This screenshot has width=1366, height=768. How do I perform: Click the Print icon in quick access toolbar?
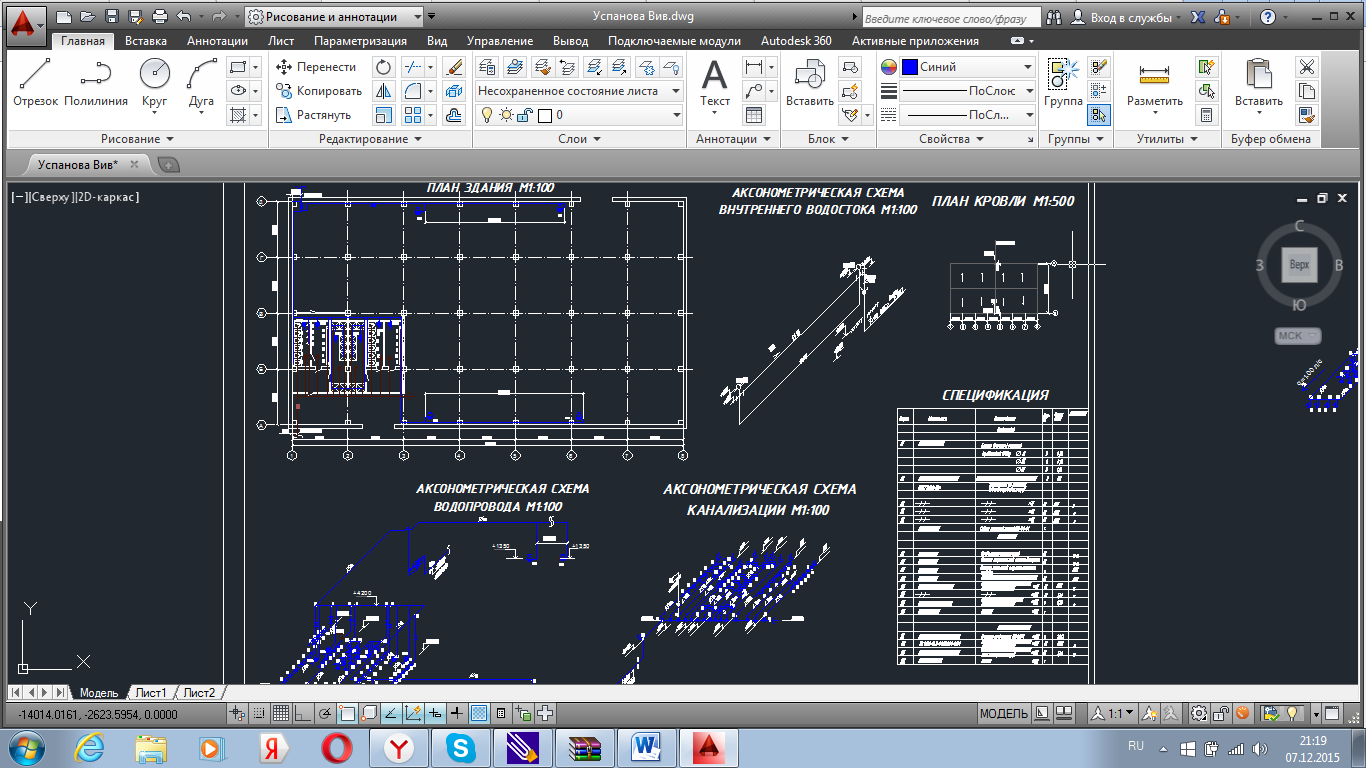[160, 17]
